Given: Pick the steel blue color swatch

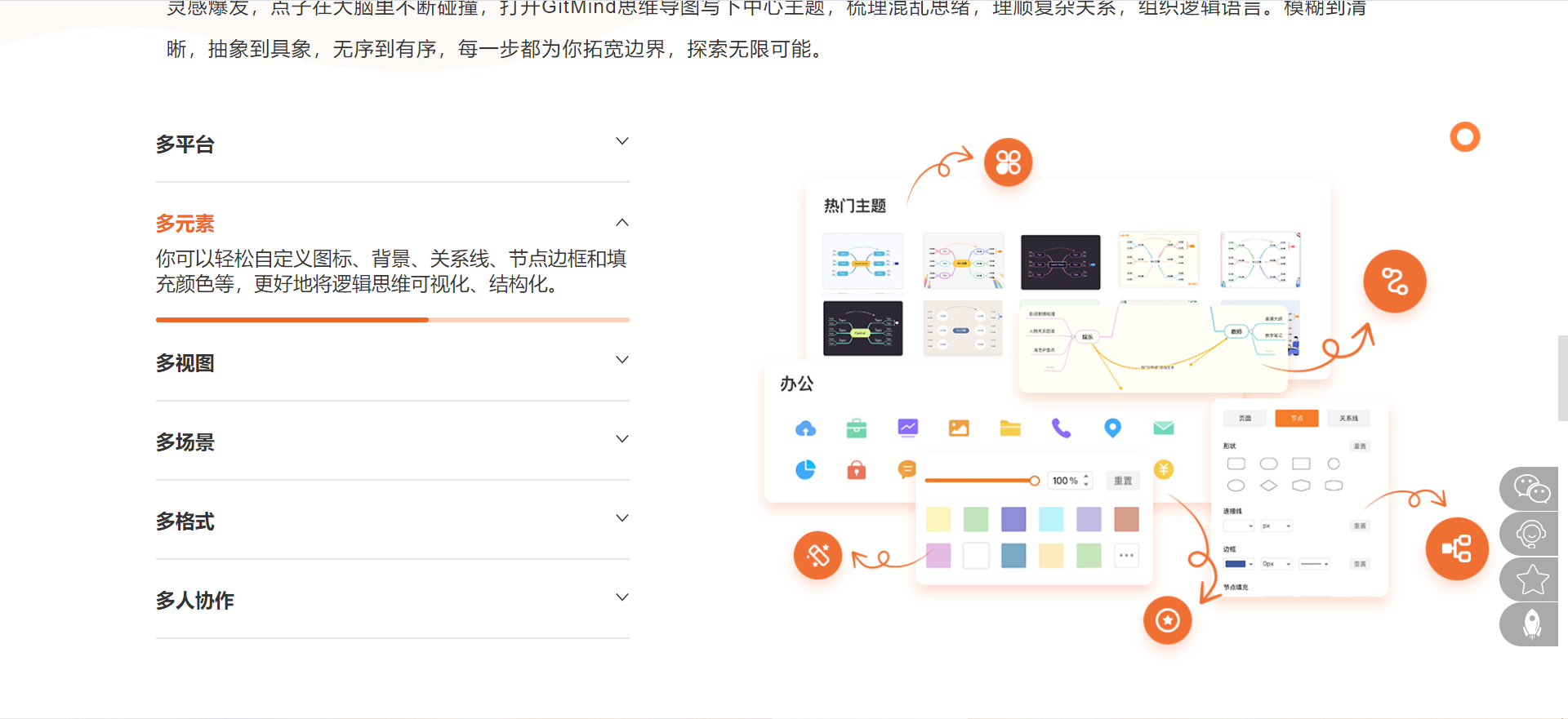Looking at the screenshot, I should pos(1013,556).
